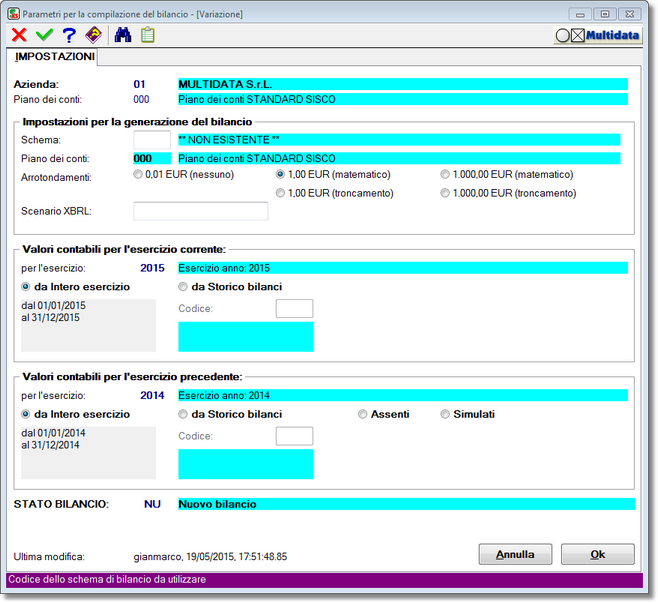Click the dal 01/01/2015 date text

click(53, 305)
